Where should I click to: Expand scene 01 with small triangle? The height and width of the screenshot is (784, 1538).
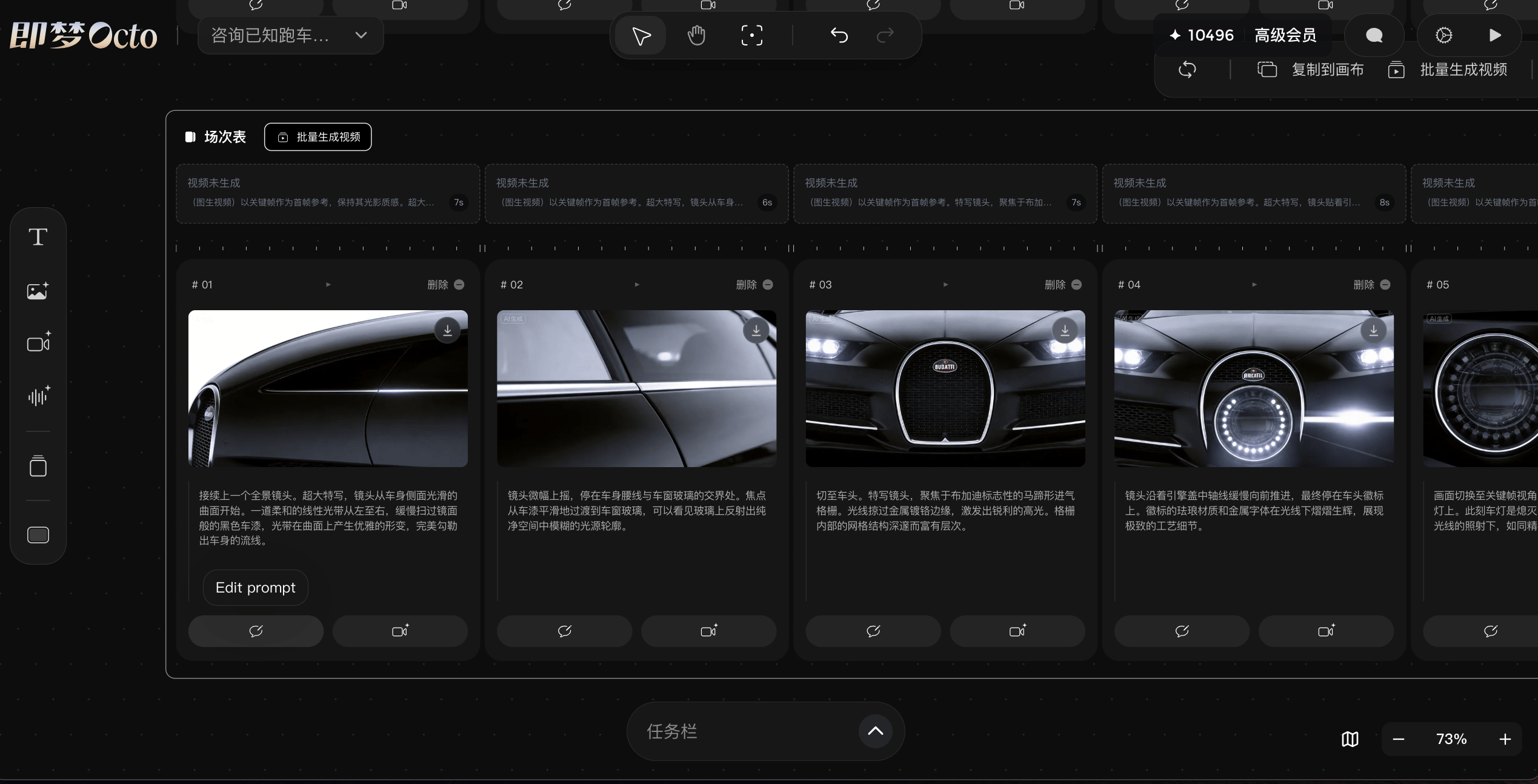328,285
